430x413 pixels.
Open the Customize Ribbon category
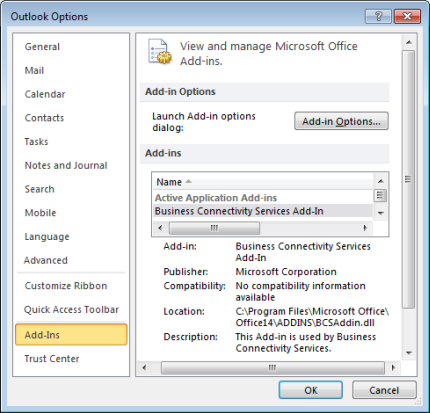[x=66, y=286]
